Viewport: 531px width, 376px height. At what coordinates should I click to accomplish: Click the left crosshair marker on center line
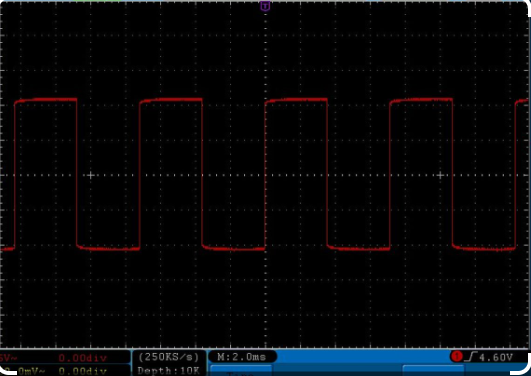click(90, 175)
